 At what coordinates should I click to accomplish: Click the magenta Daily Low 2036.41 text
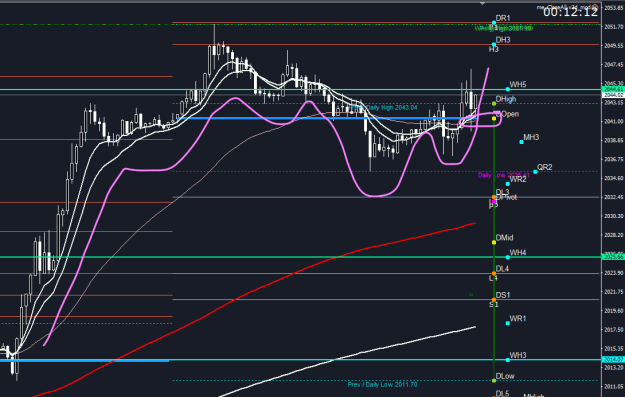tap(504, 175)
